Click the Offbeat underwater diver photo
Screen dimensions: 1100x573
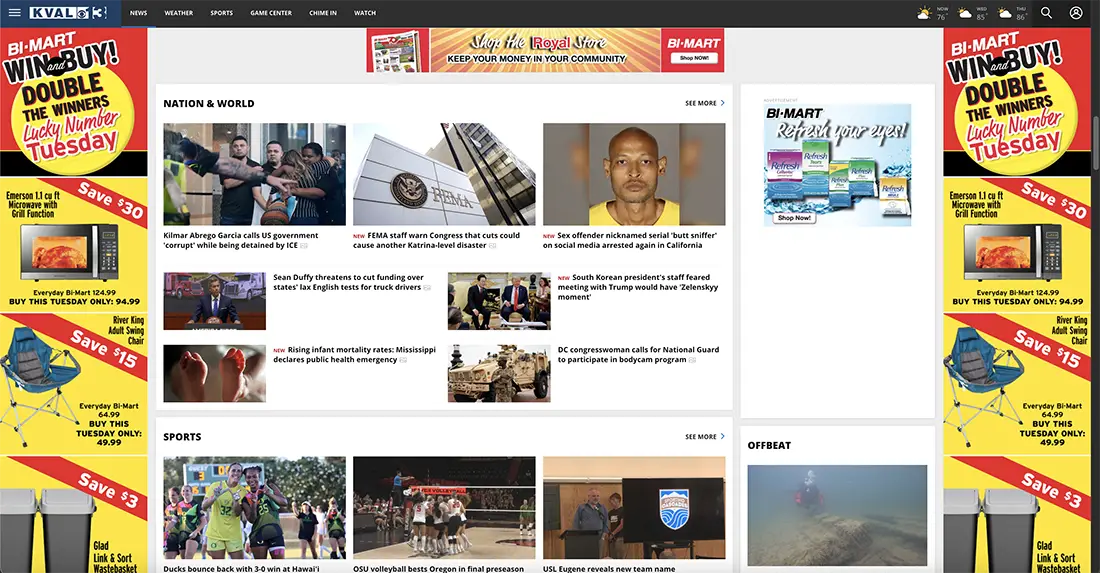point(837,515)
